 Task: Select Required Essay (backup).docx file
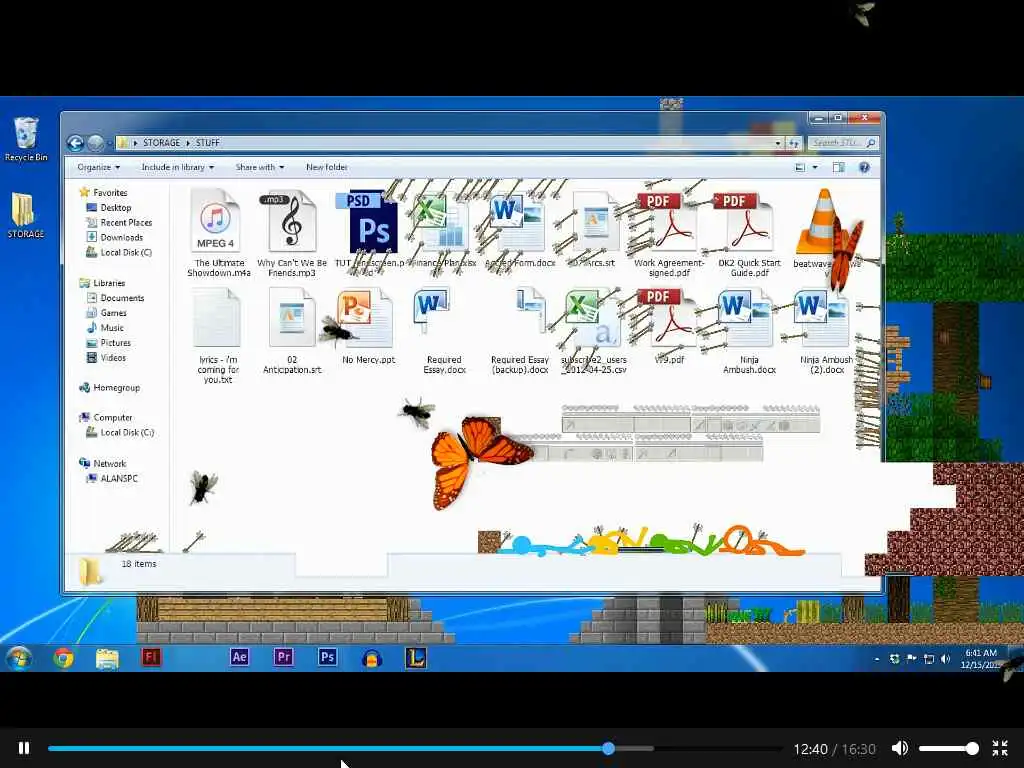520,332
